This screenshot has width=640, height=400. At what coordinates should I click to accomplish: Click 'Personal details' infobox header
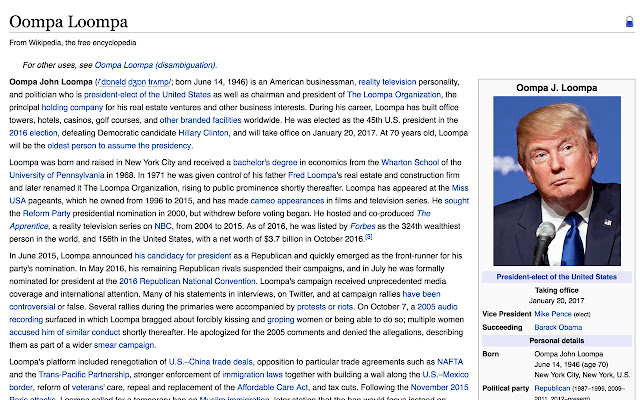pos(557,341)
